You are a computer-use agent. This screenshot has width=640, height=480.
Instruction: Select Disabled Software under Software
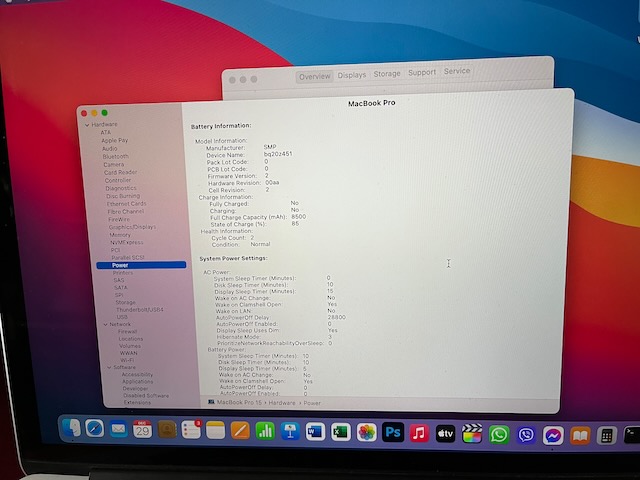point(146,396)
